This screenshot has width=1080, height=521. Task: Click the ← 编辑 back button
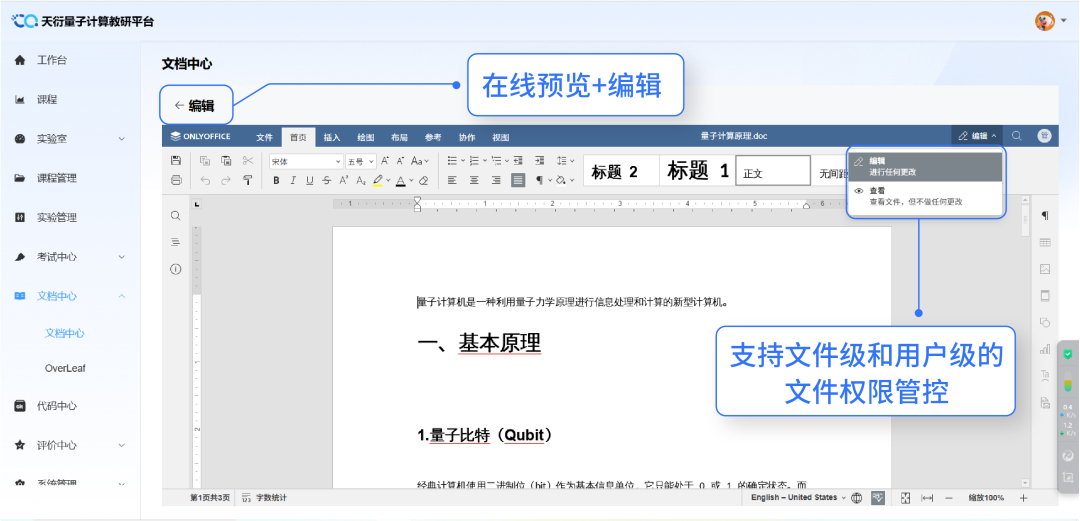195,105
